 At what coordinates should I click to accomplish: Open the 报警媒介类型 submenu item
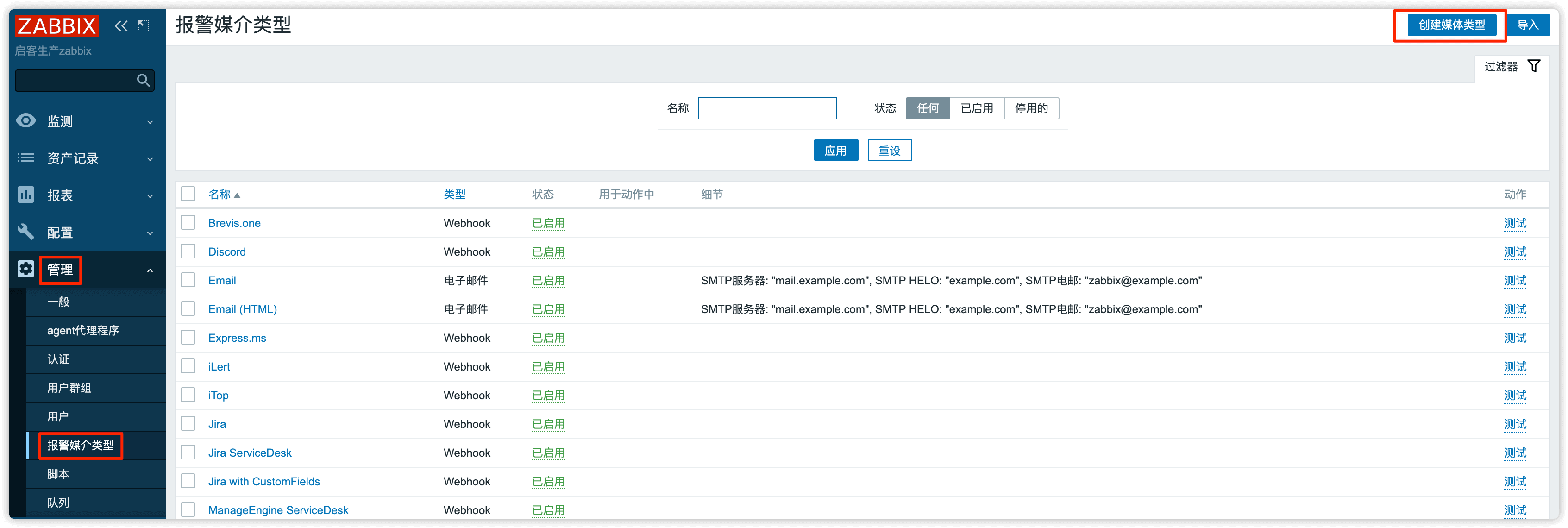pos(95,445)
